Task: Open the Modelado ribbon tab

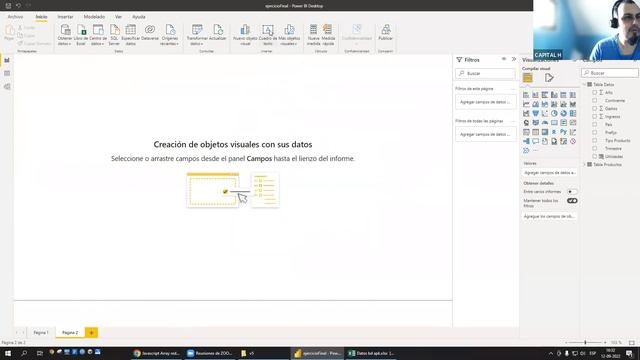Action: 94,17
